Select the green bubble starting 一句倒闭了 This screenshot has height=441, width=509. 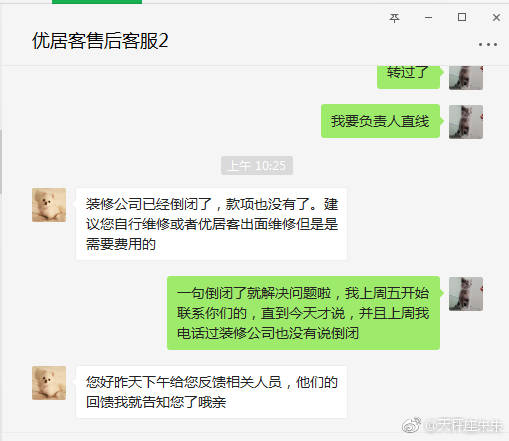point(303,313)
